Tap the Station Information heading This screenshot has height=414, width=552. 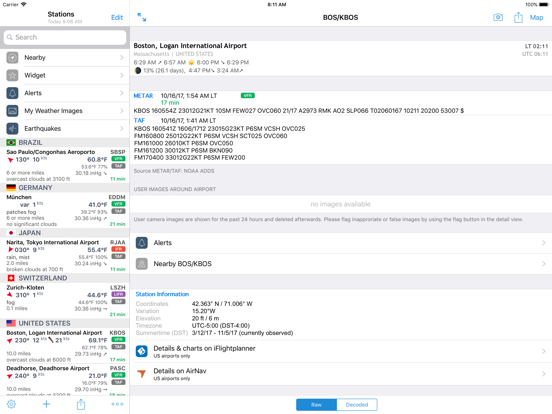click(162, 294)
